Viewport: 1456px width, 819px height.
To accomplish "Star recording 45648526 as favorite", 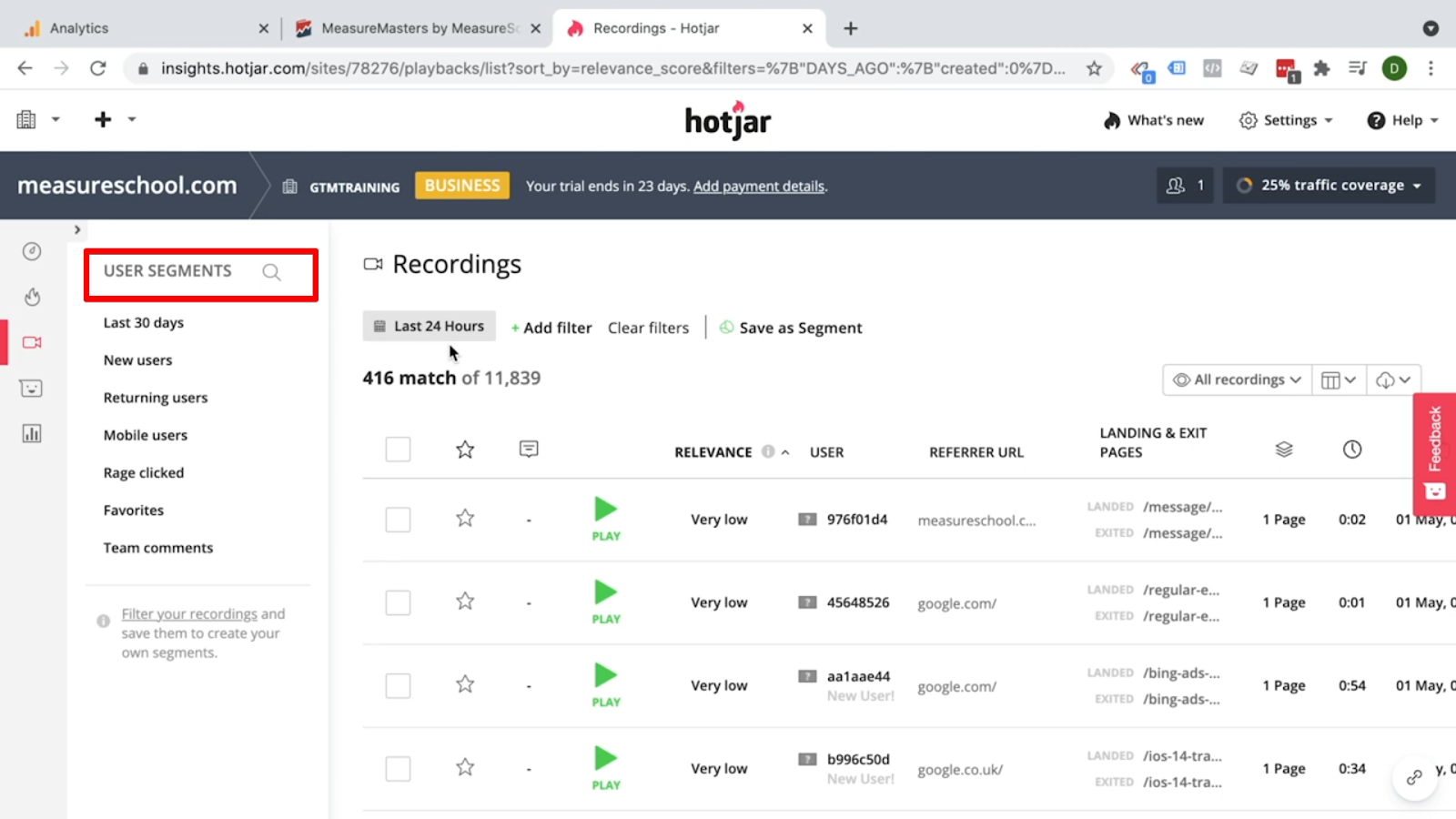I will coord(465,602).
